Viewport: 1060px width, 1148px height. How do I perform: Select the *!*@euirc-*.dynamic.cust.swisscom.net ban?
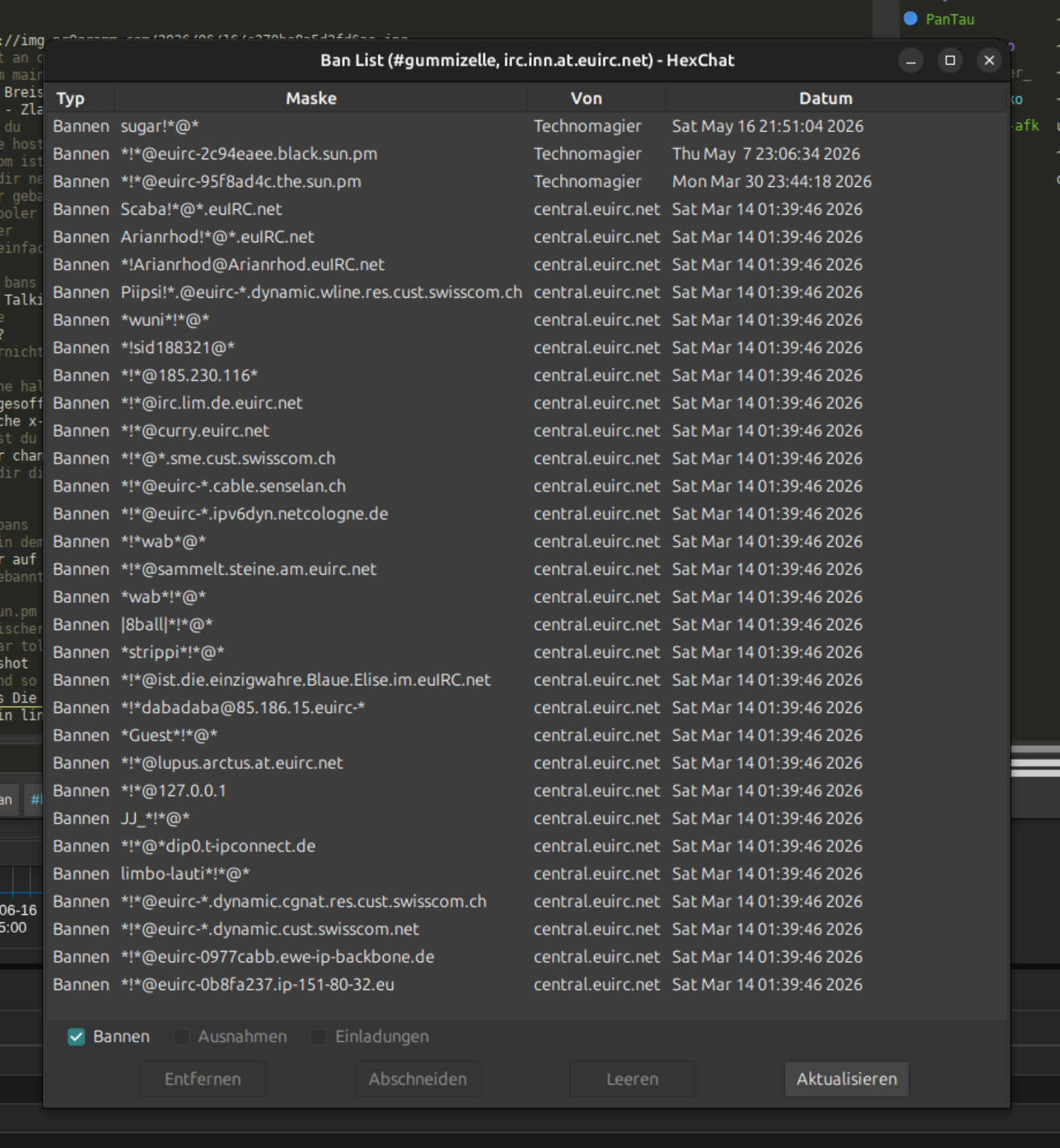[x=270, y=928]
